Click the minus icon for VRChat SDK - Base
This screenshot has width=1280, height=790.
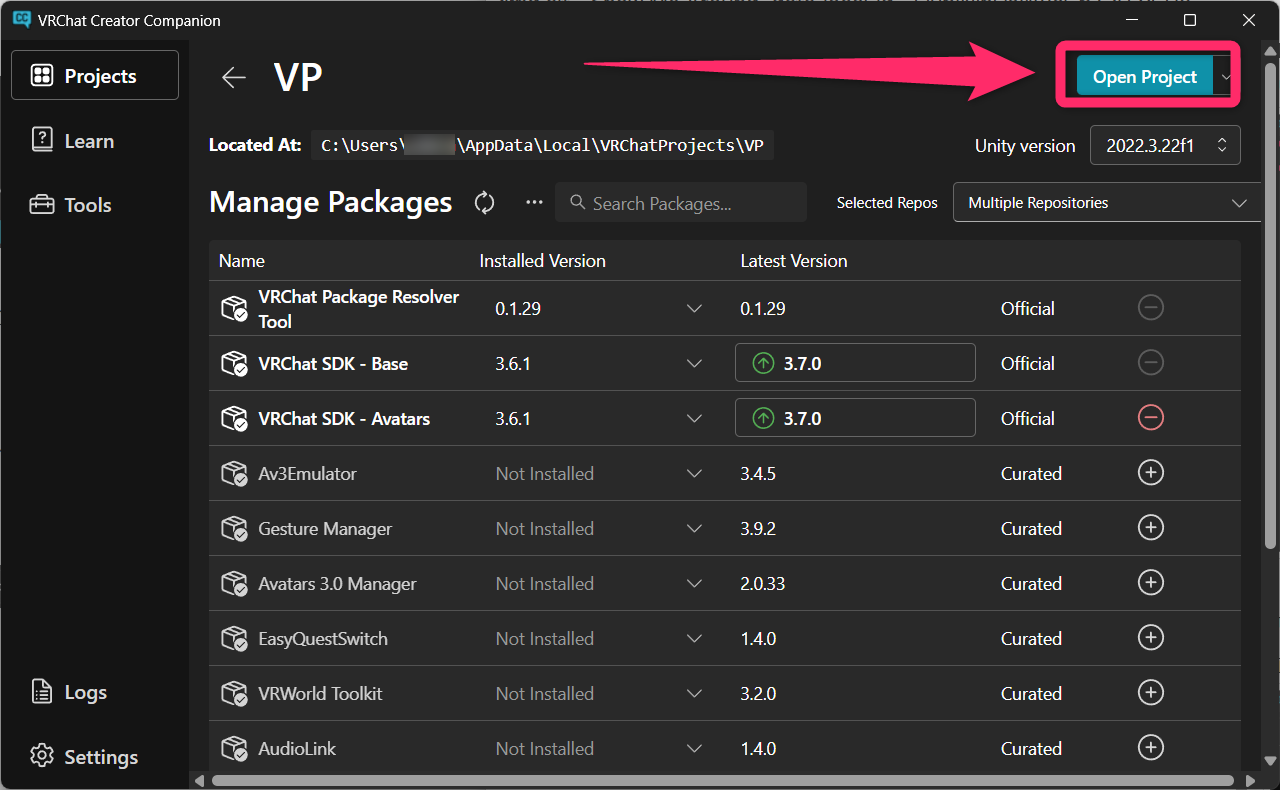pos(1151,363)
